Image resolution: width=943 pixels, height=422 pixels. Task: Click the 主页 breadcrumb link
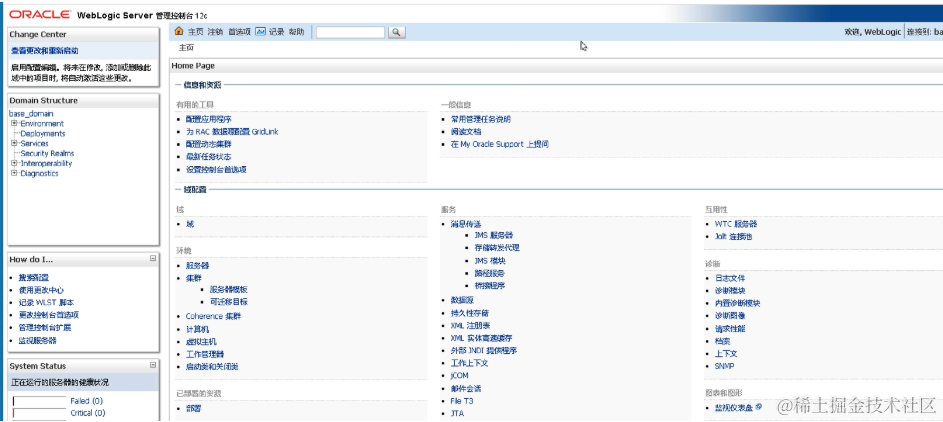pos(186,48)
